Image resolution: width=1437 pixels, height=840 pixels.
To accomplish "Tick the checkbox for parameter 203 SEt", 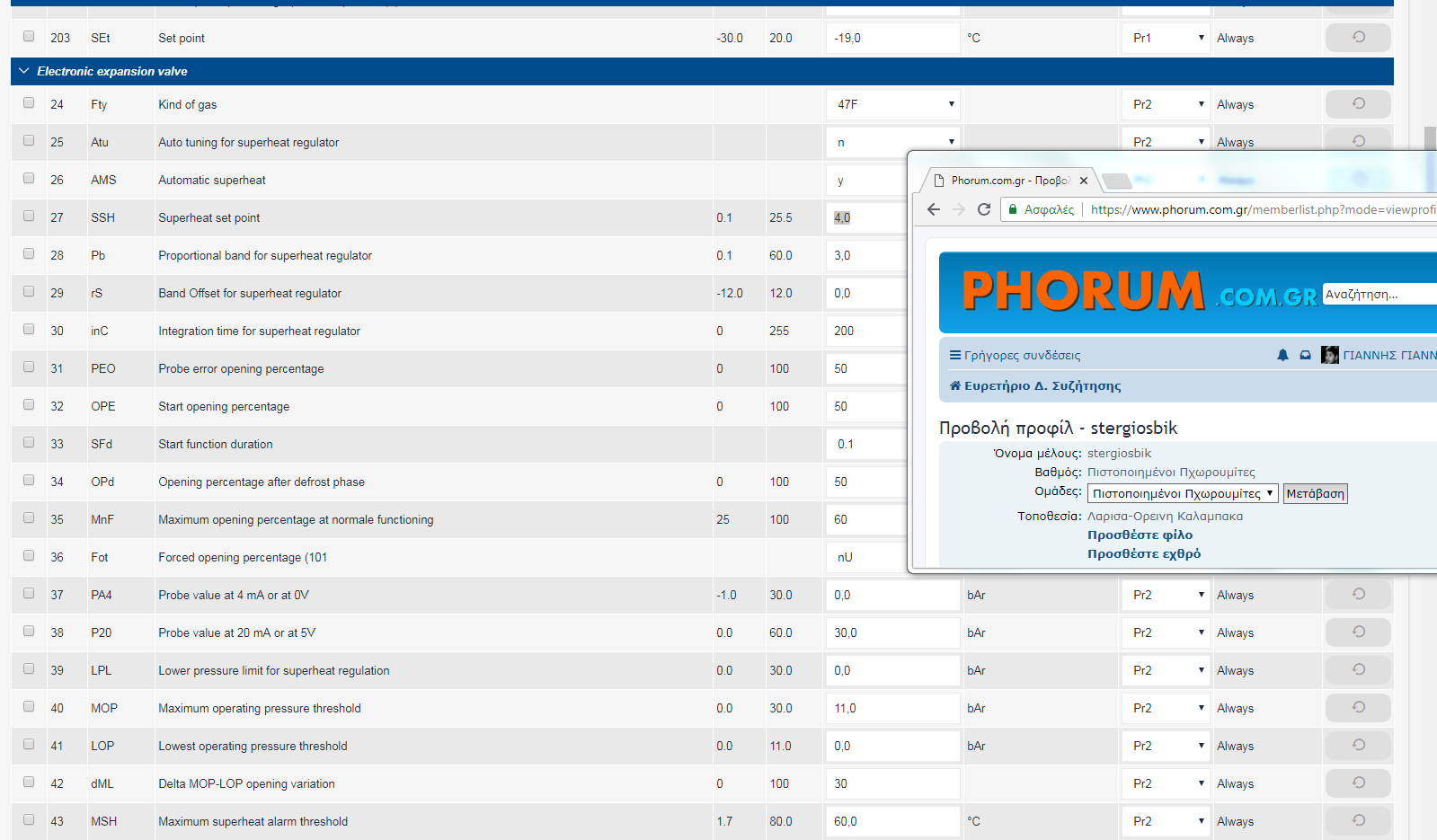I will point(29,37).
